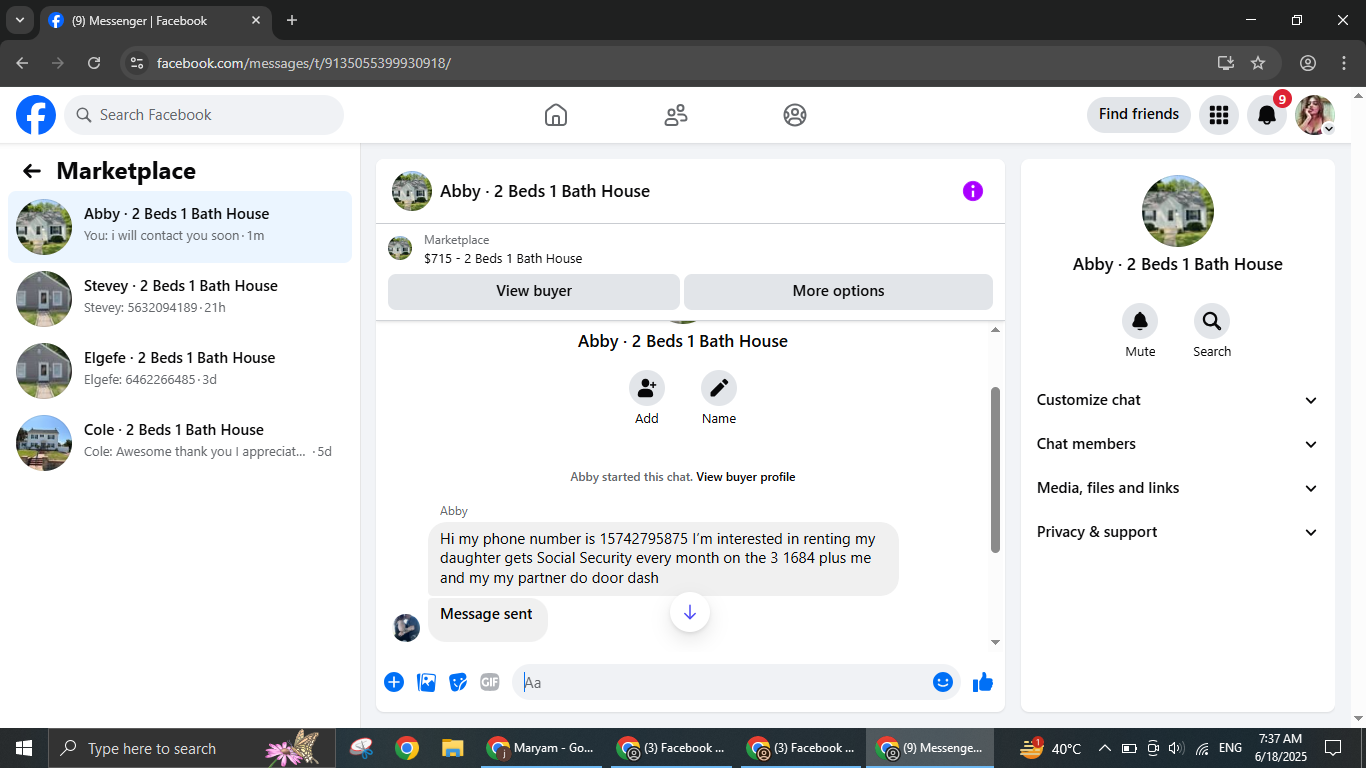Expand Media, files and links section

[1178, 488]
